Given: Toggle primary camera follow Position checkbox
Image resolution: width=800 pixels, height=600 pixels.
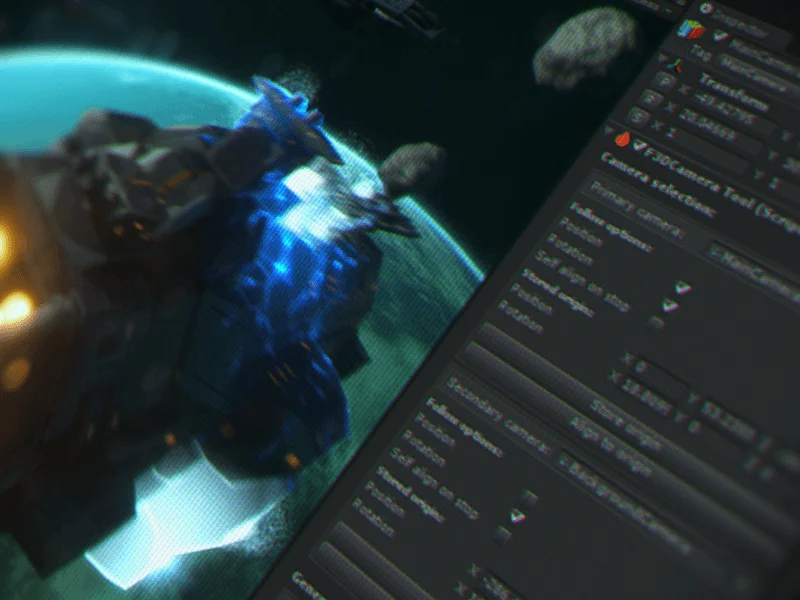Looking at the screenshot, I should 683,288.
